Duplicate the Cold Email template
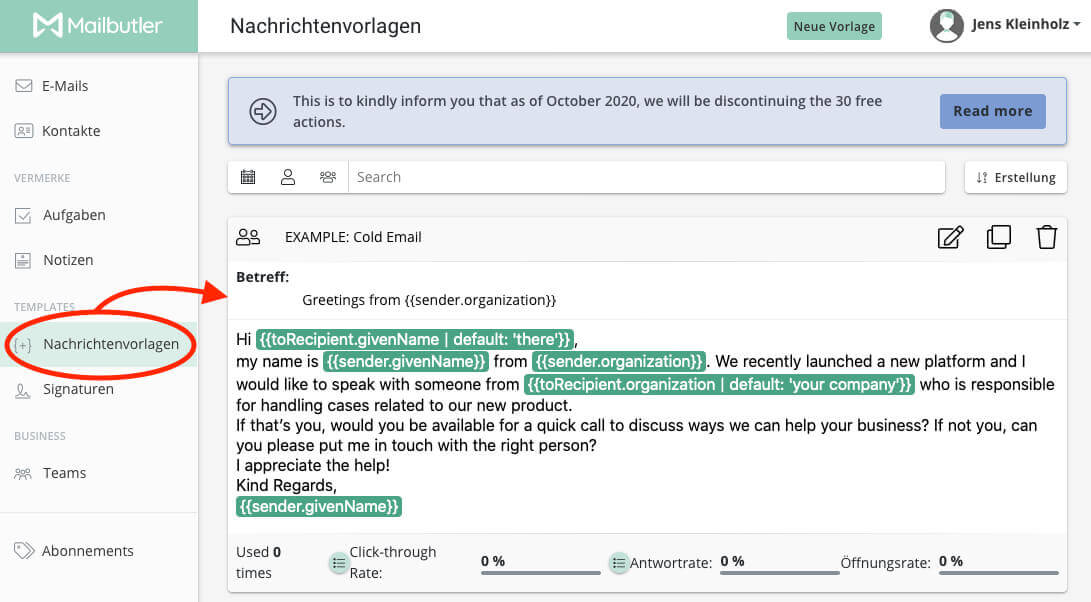The image size is (1091, 602). click(x=998, y=237)
